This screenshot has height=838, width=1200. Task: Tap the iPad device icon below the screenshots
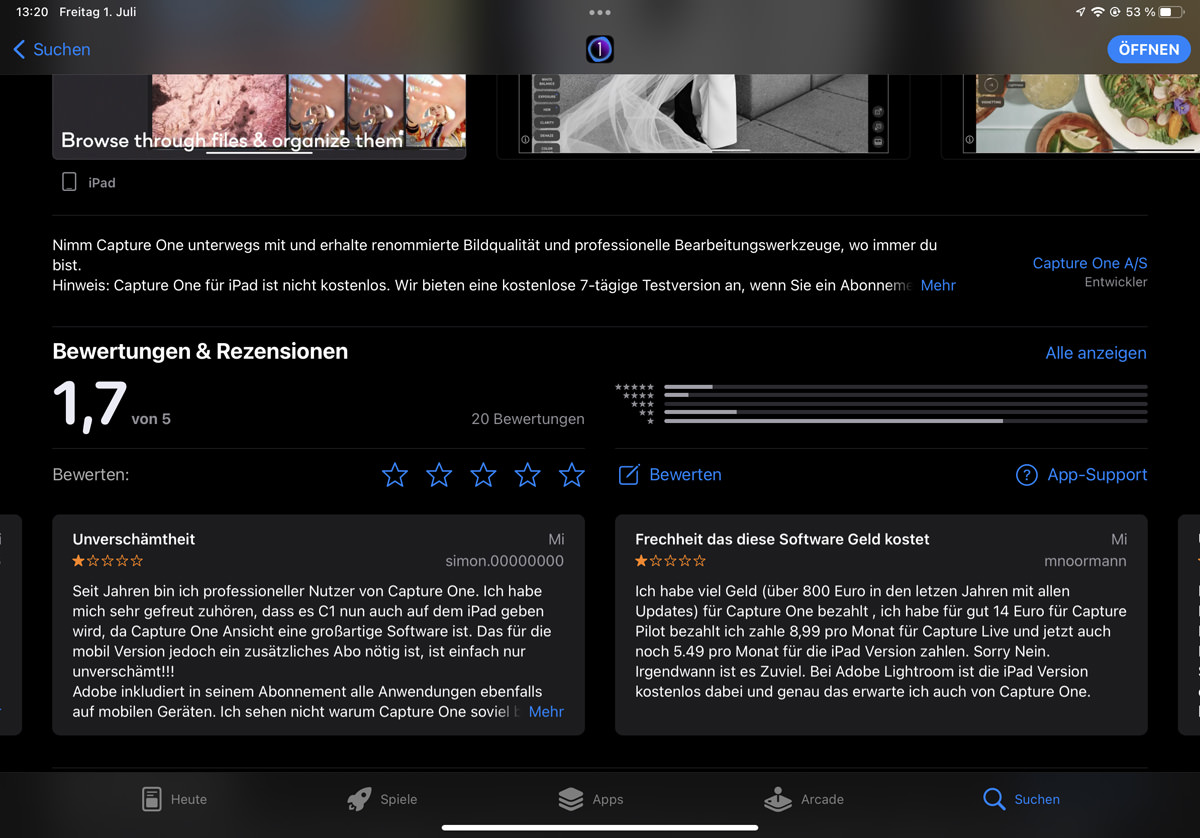69,182
